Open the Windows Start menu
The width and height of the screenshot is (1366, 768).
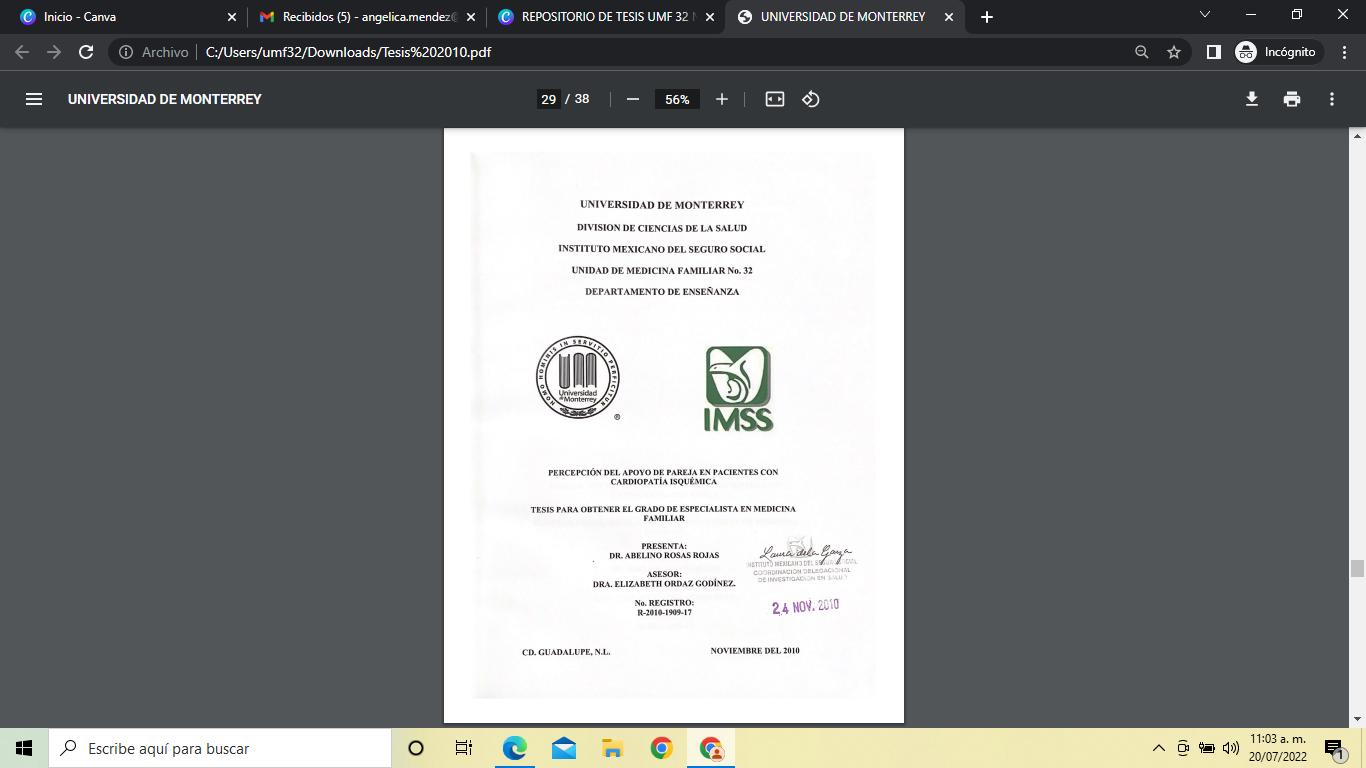pyautogui.click(x=24, y=748)
